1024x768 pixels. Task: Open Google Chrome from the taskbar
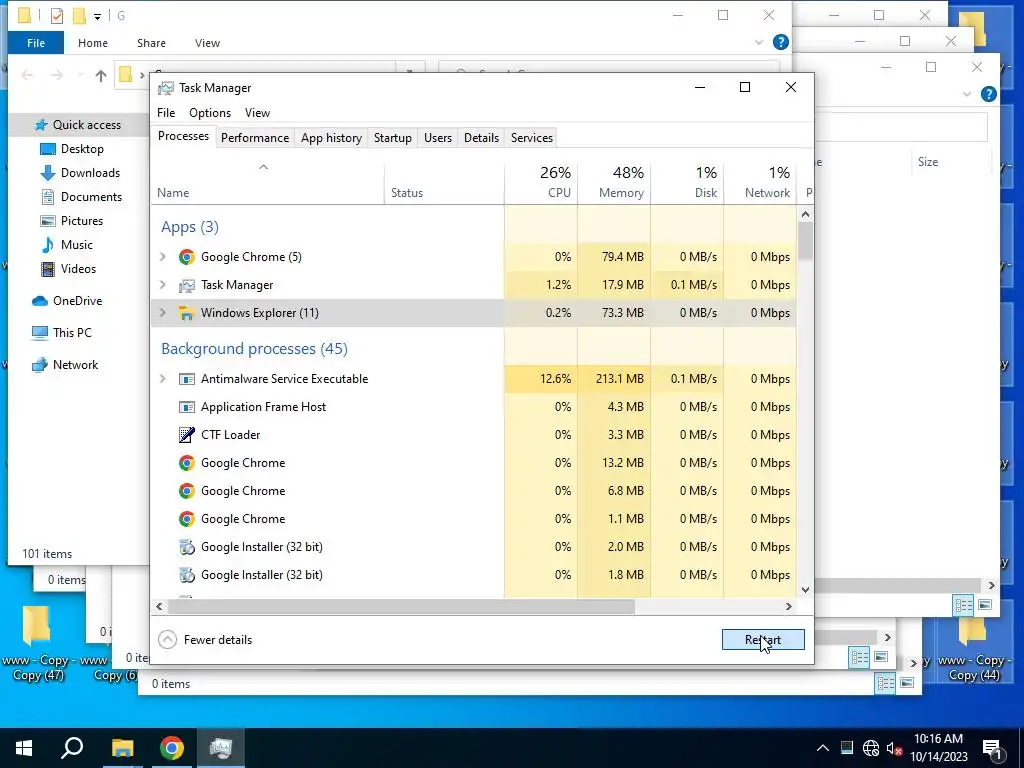pyautogui.click(x=172, y=748)
